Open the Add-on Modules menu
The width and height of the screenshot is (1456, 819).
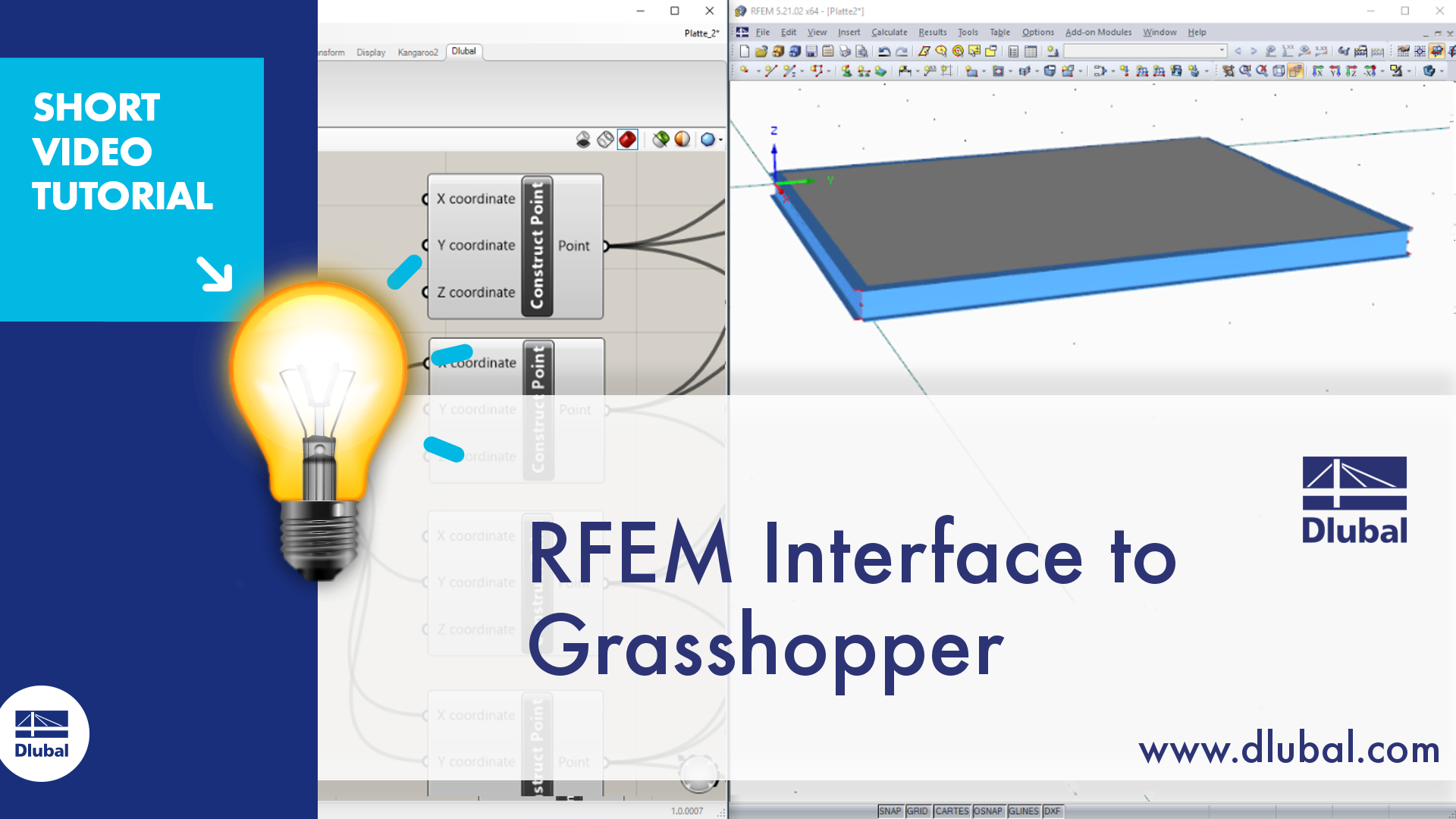tap(1098, 33)
